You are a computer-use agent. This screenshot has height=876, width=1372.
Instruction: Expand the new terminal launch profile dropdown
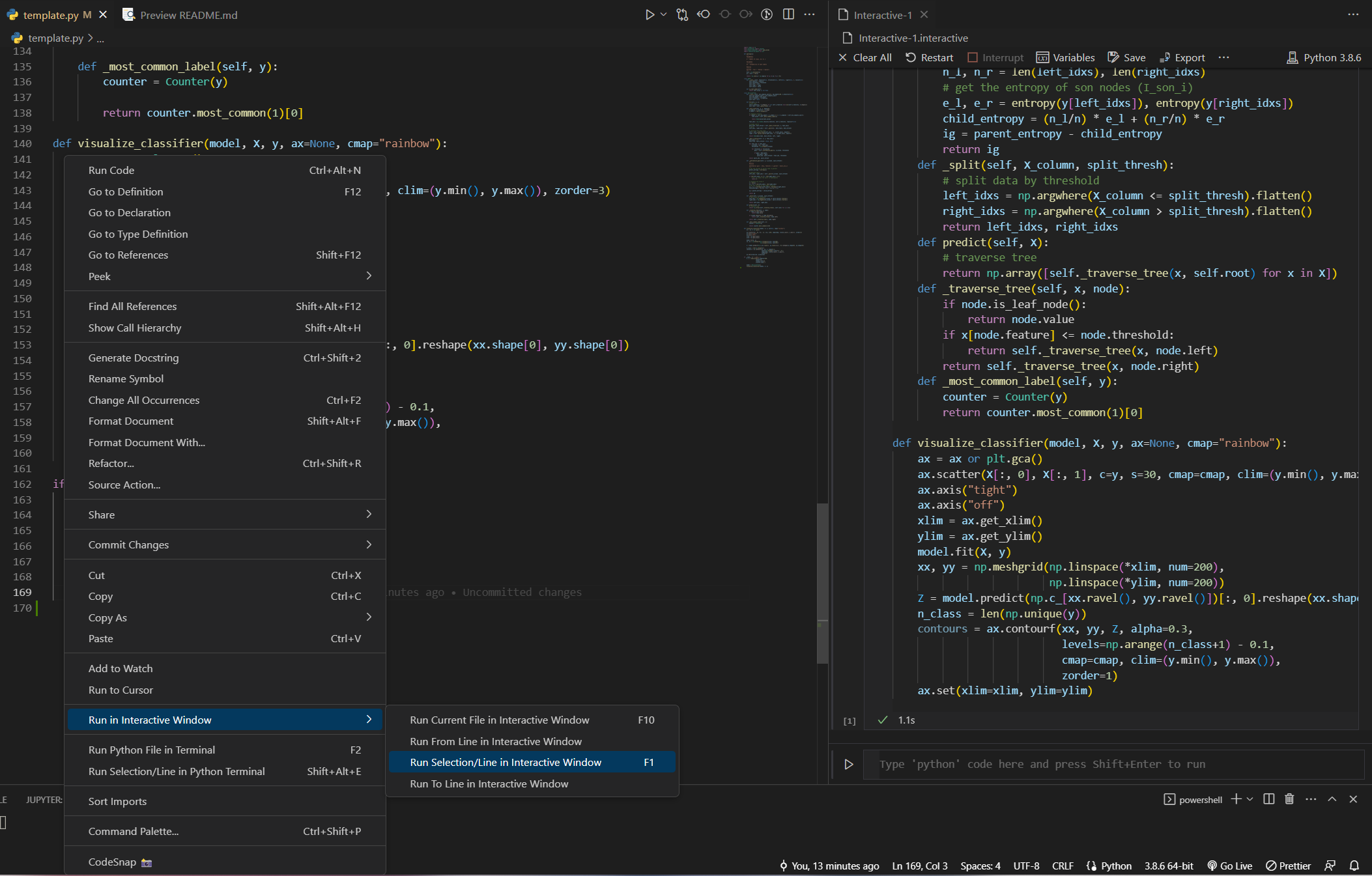(1250, 799)
